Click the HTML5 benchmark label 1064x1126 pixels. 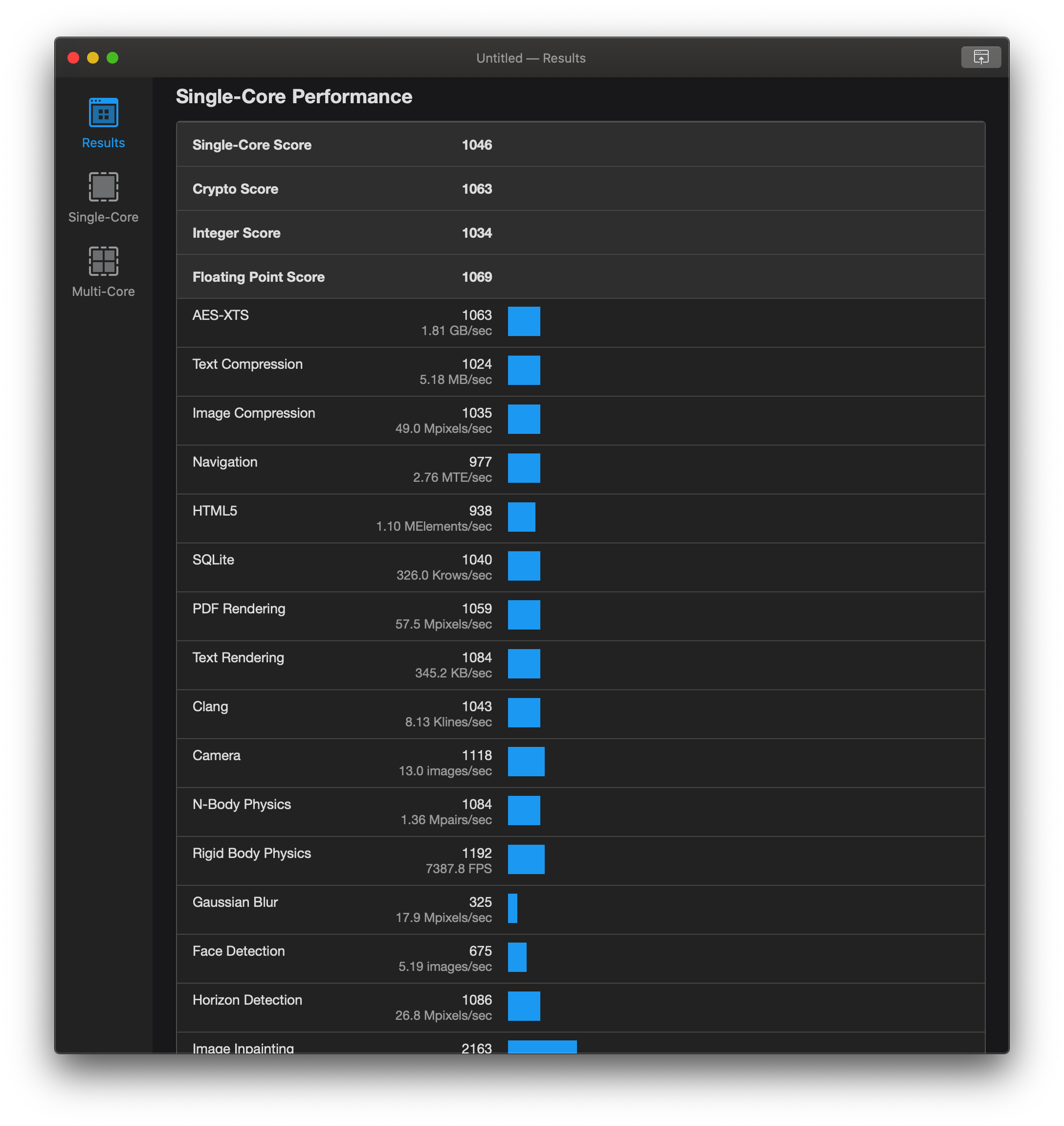tap(214, 511)
